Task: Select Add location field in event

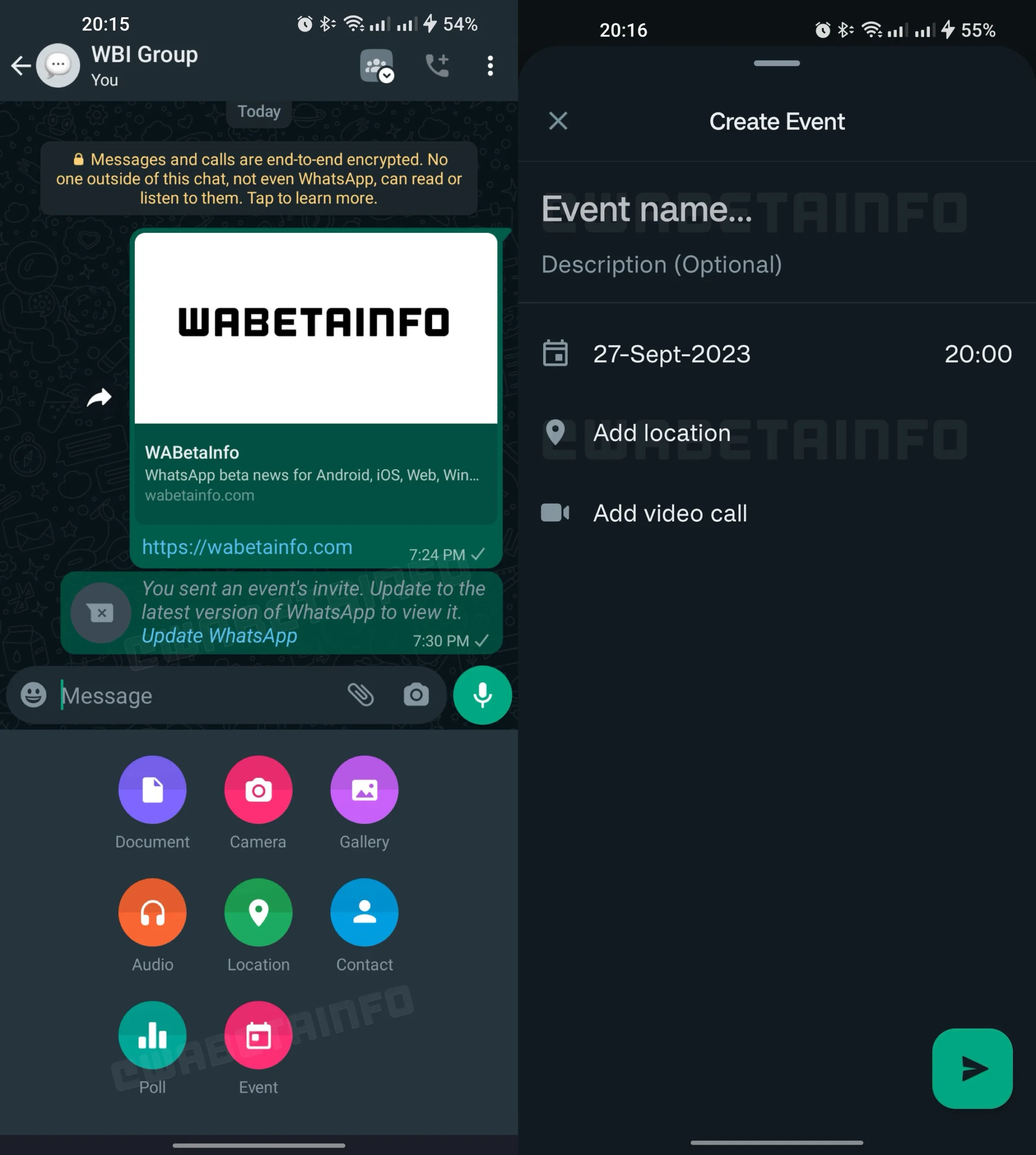Action: tap(660, 432)
